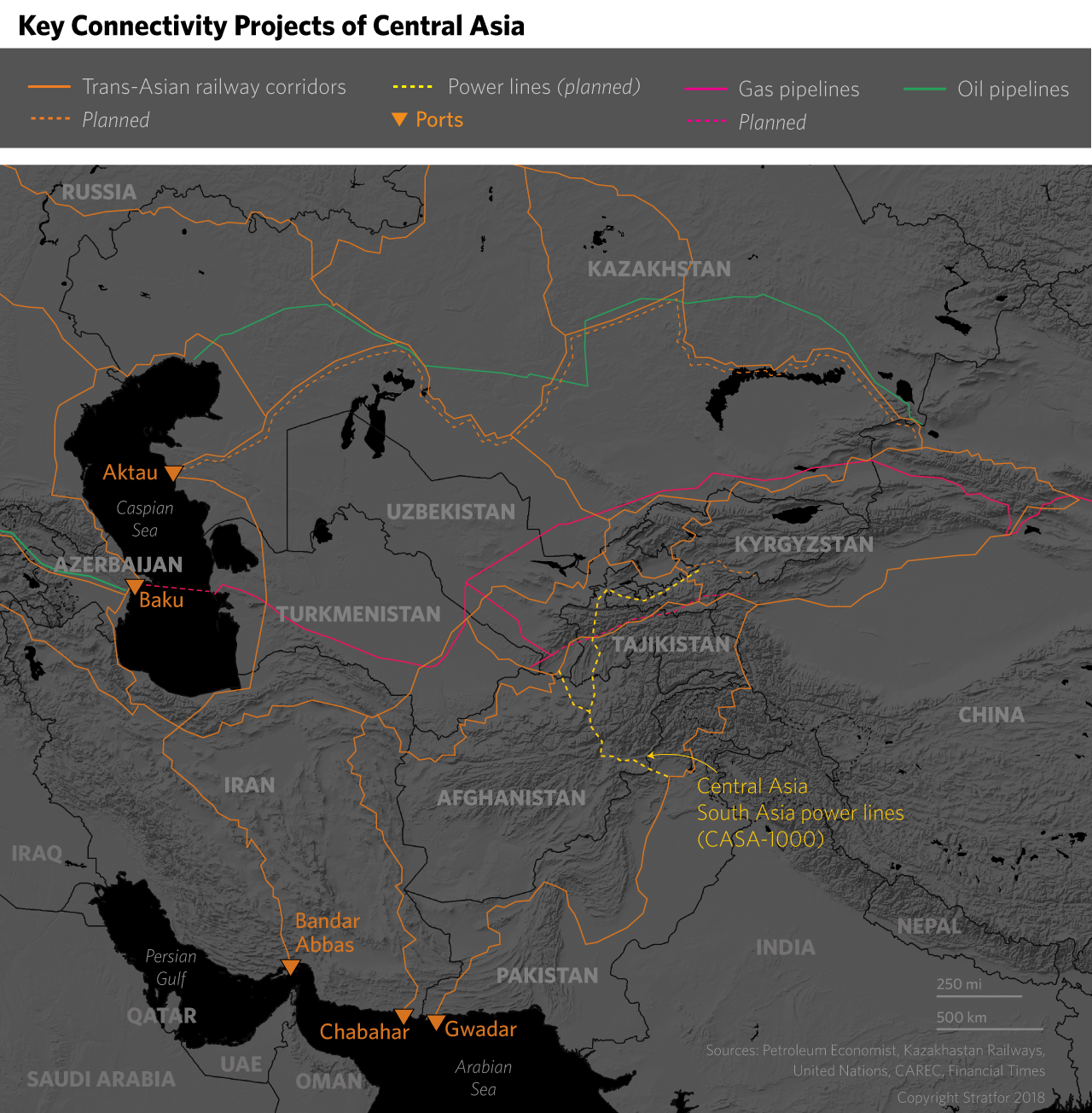Click the KAZAKHSTAN country label

[659, 270]
